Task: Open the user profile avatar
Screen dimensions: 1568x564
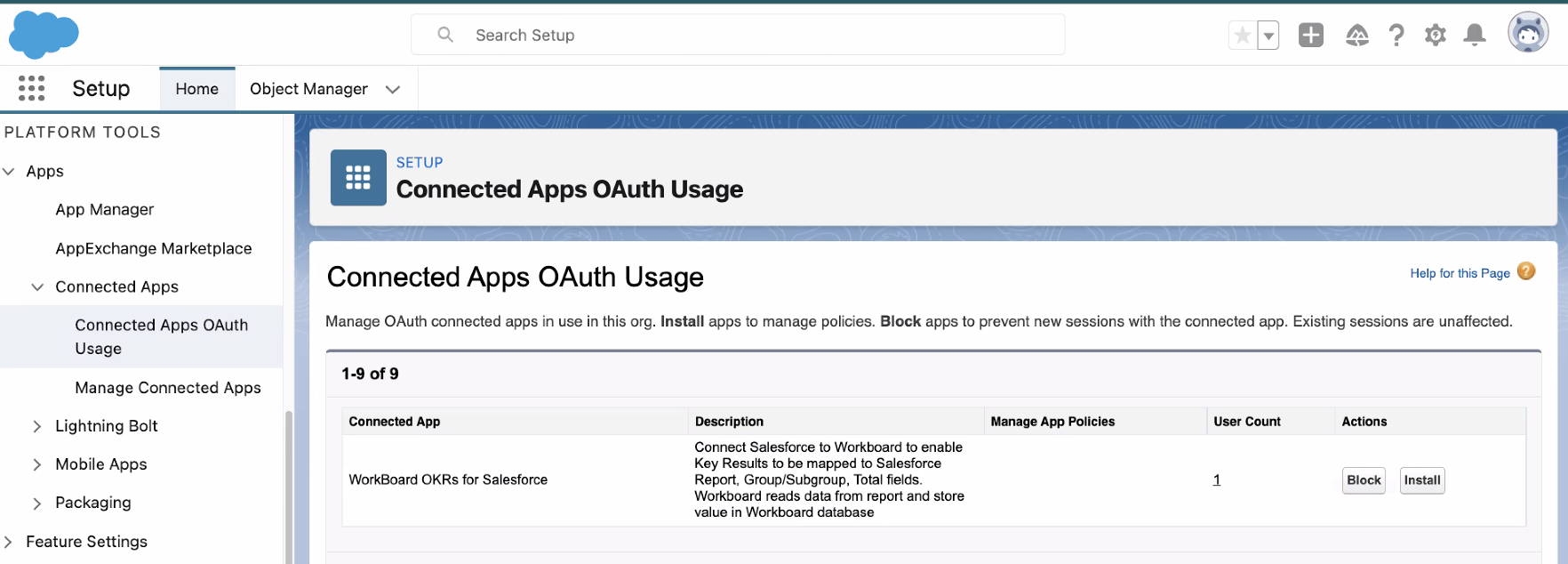Action: click(1528, 33)
